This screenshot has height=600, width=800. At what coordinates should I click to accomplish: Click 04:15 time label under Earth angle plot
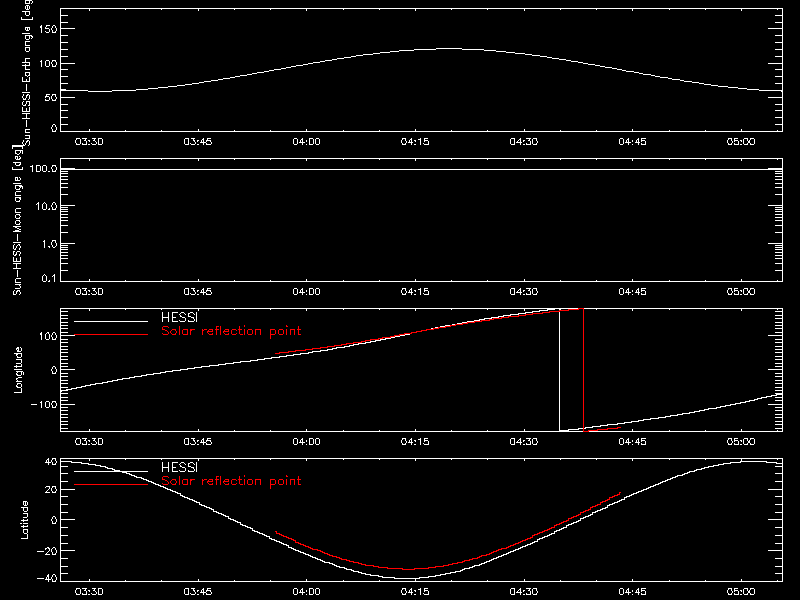pyautogui.click(x=415, y=142)
